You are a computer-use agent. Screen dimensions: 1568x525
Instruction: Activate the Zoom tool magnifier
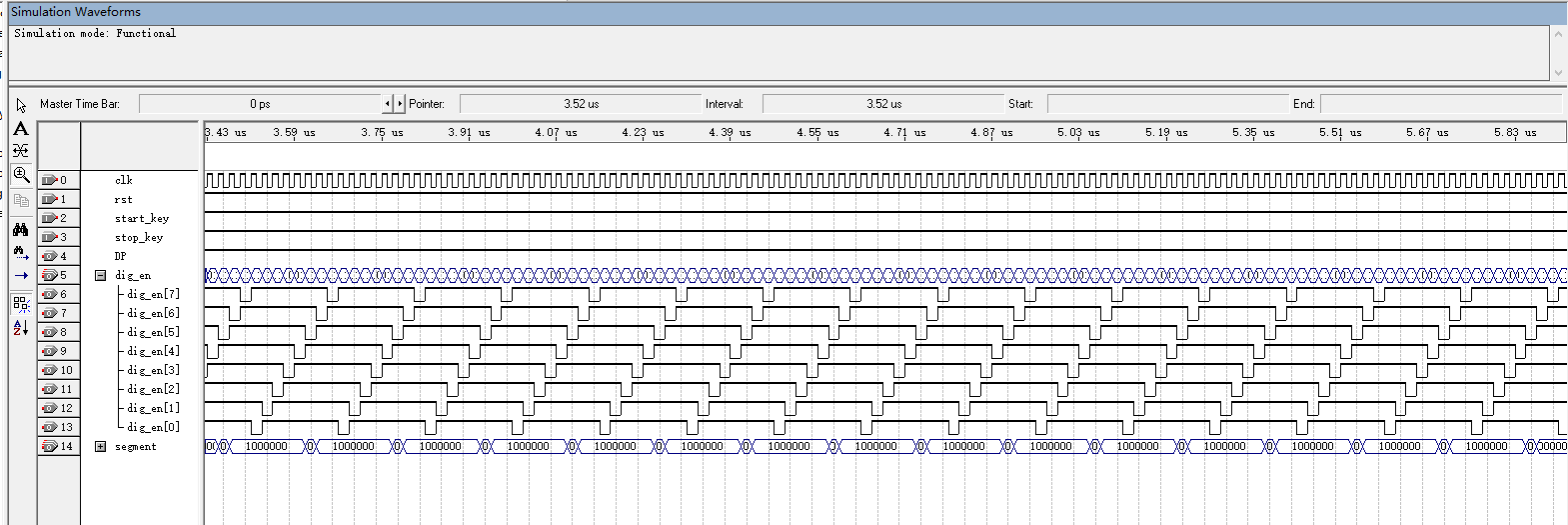coord(21,175)
